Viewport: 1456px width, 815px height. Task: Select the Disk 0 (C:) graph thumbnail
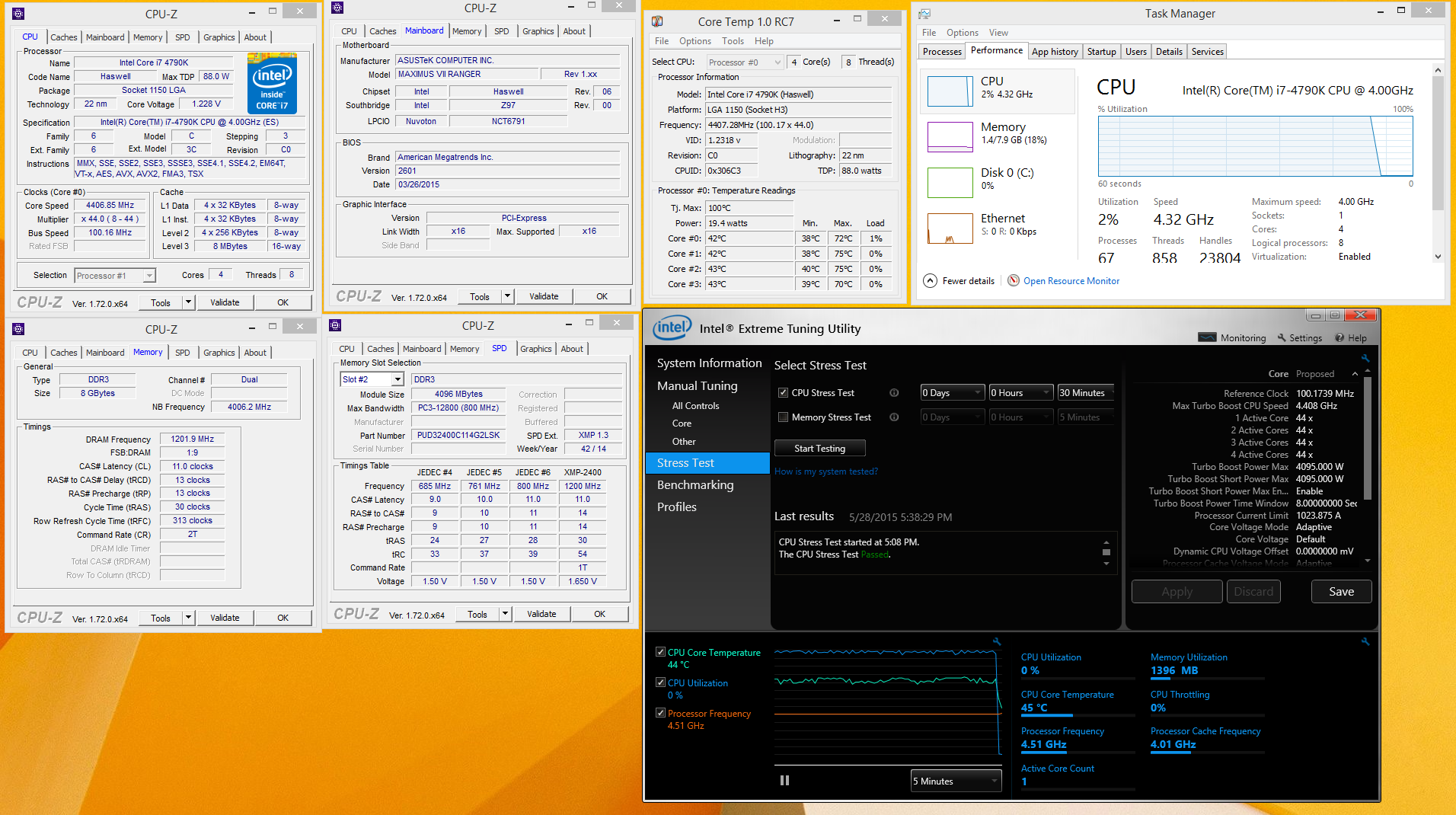coord(950,183)
